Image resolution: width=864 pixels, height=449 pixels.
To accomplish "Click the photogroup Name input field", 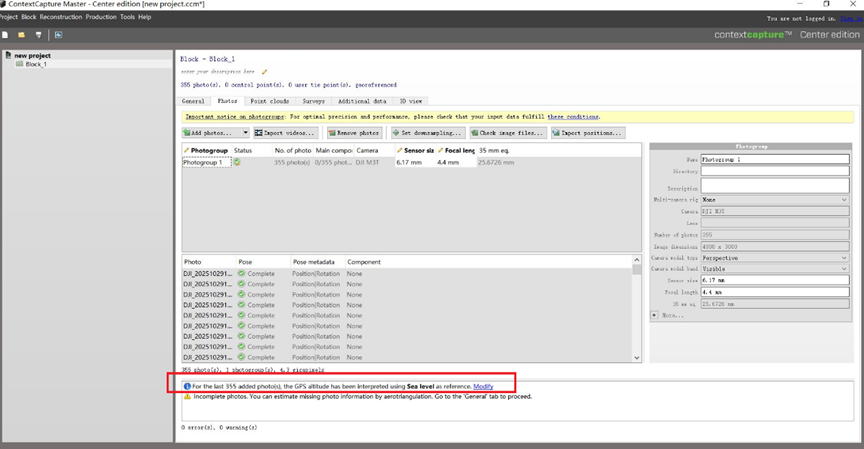I will pyautogui.click(x=775, y=159).
